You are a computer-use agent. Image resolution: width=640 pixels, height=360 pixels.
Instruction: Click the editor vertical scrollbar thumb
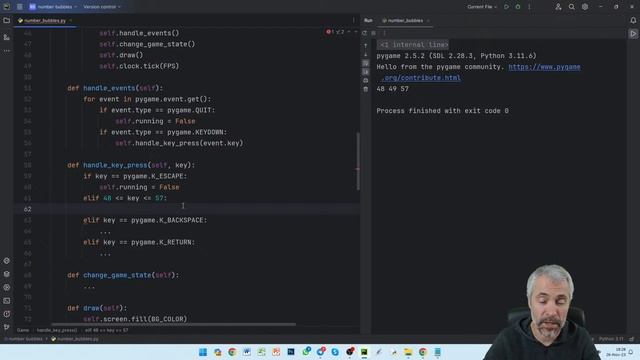point(358,161)
